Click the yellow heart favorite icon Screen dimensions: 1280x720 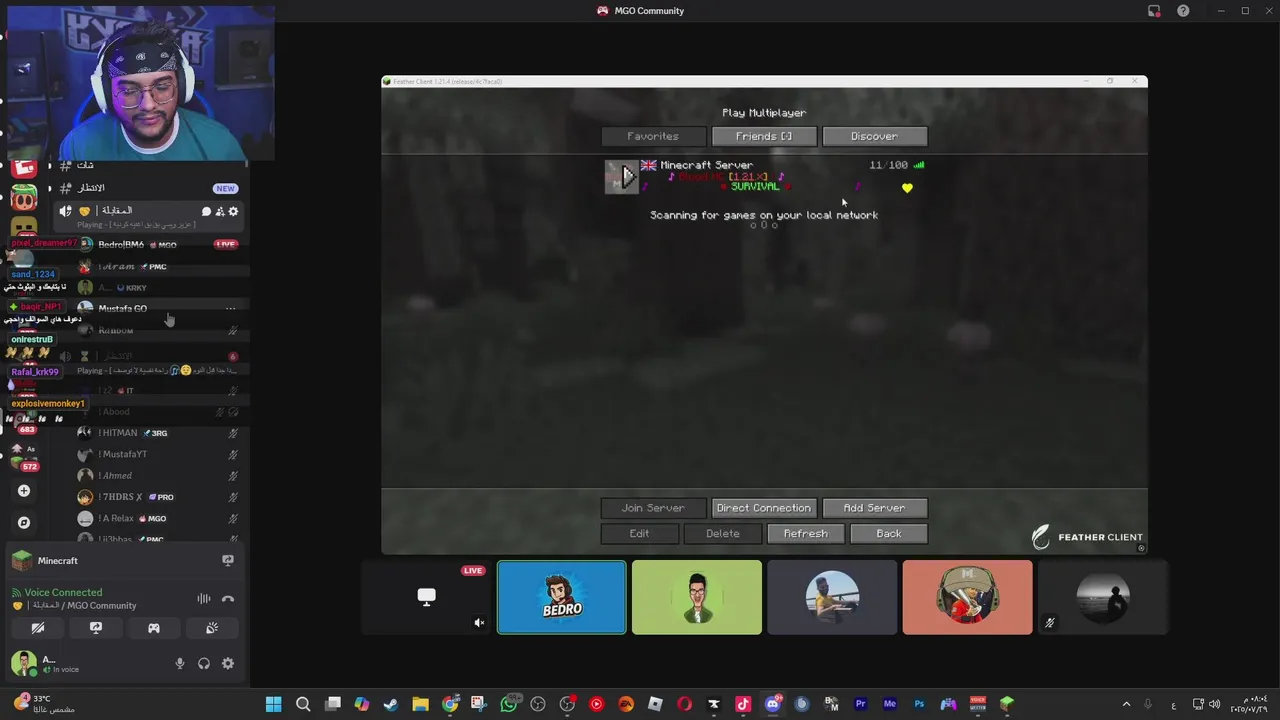pos(907,188)
